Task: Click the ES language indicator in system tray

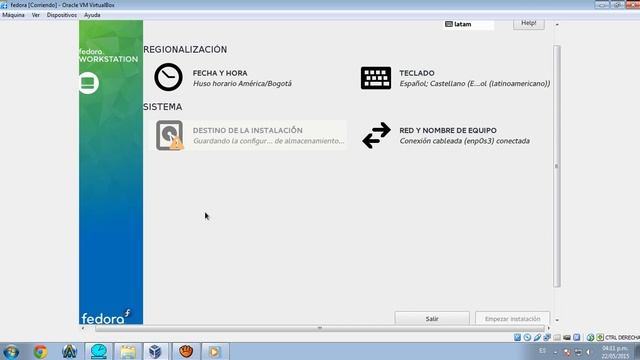Action: point(542,351)
